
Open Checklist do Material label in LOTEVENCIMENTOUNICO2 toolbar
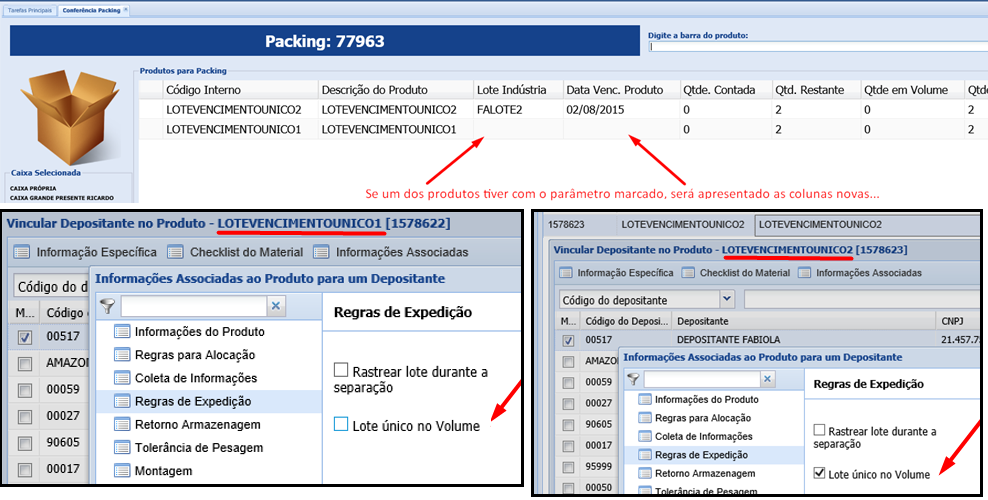(x=744, y=273)
